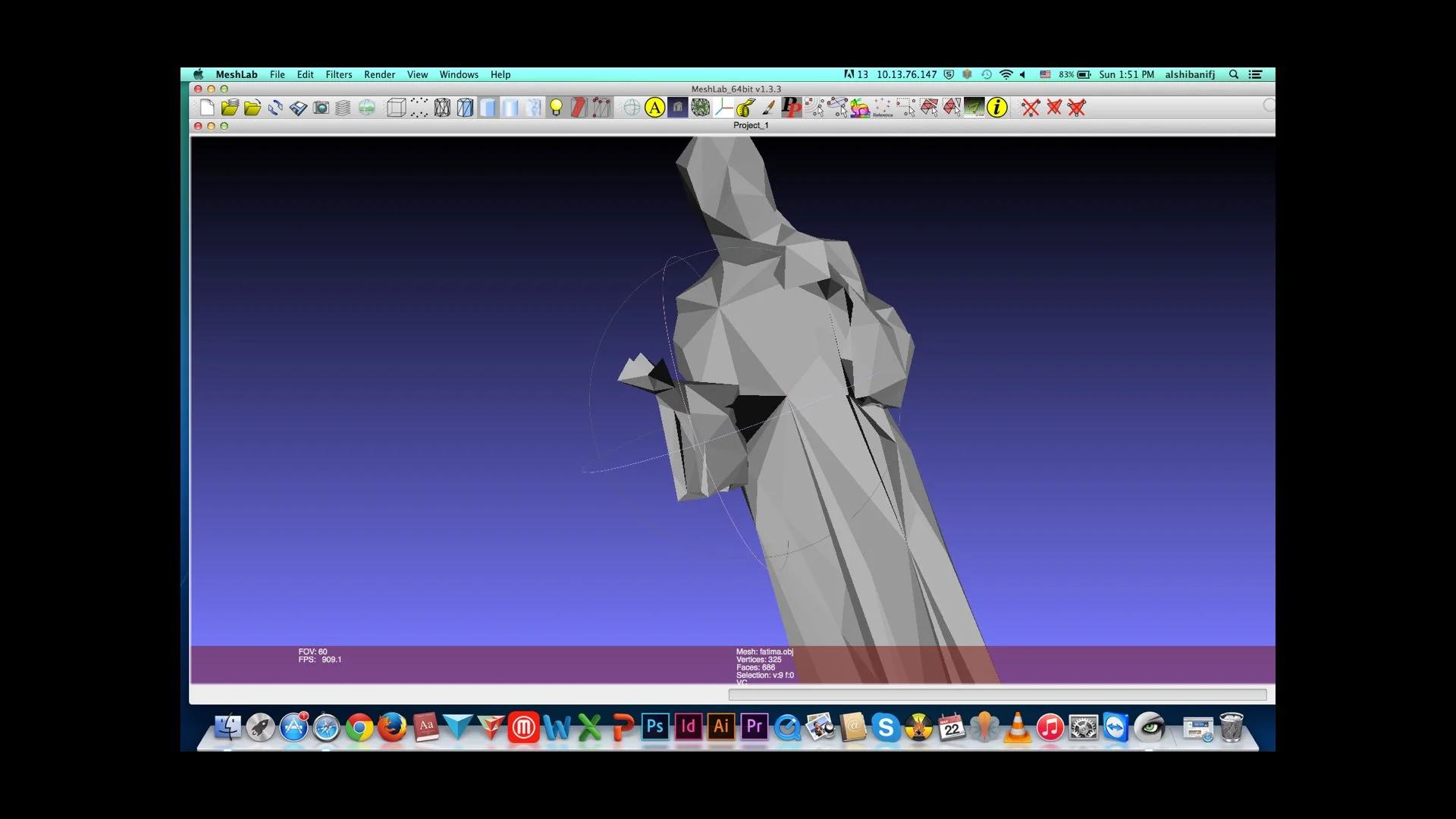Click the New Empty Project icon
Image resolution: width=1456 pixels, height=819 pixels.
207,108
